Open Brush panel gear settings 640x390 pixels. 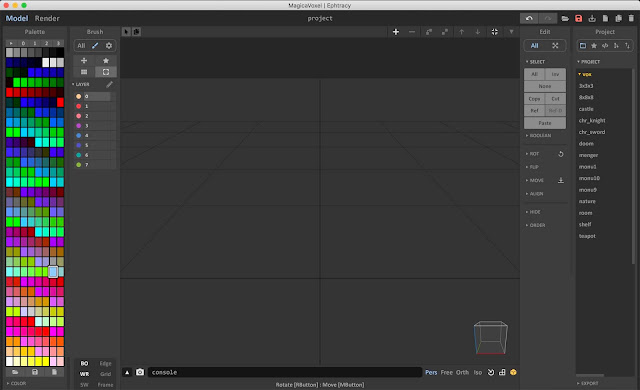pos(109,46)
